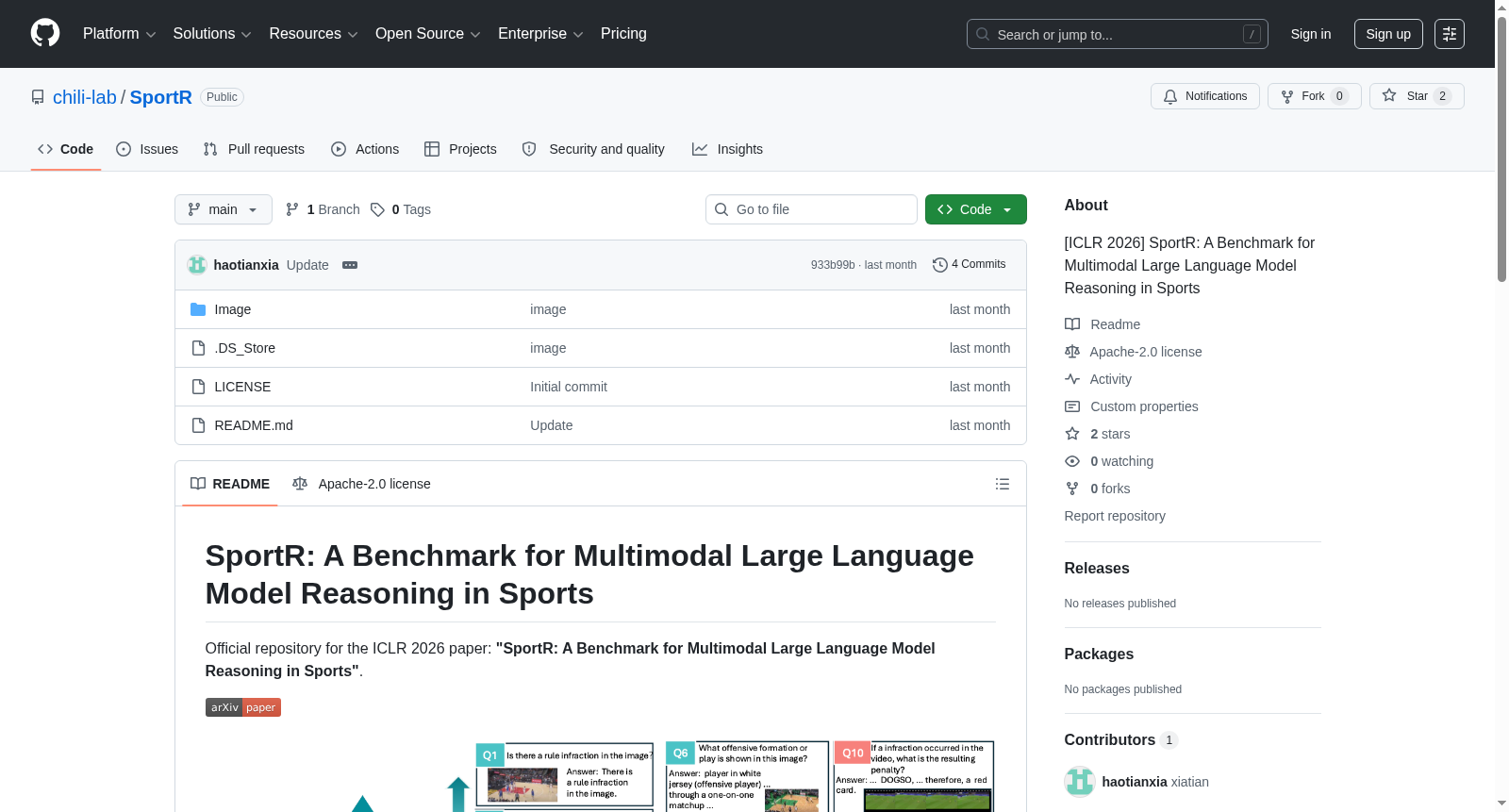The width and height of the screenshot is (1509, 812).
Task: Open haotianxia xiatian contributor profile
Action: pos(1155,782)
